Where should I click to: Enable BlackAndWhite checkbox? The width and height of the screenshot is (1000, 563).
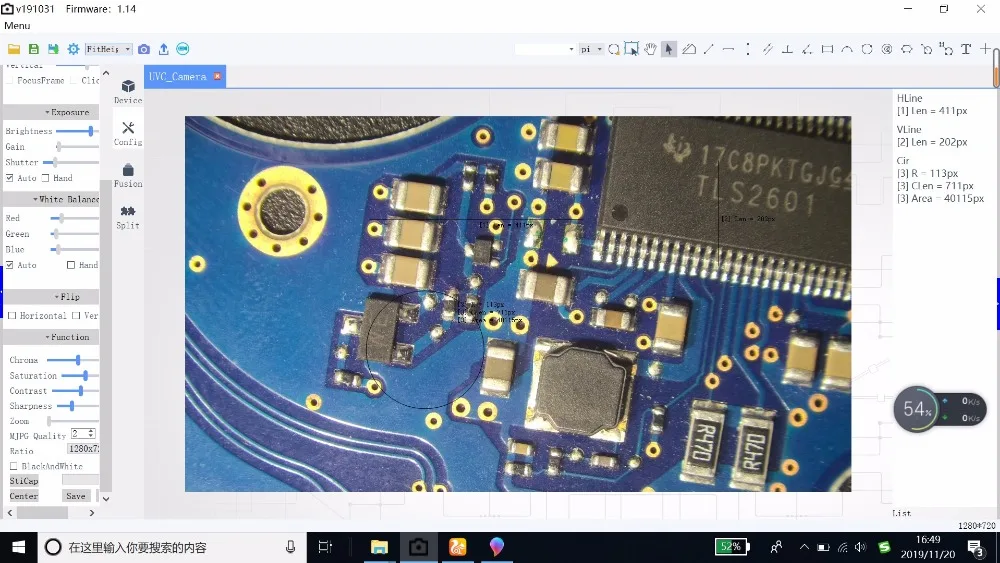(x=13, y=467)
